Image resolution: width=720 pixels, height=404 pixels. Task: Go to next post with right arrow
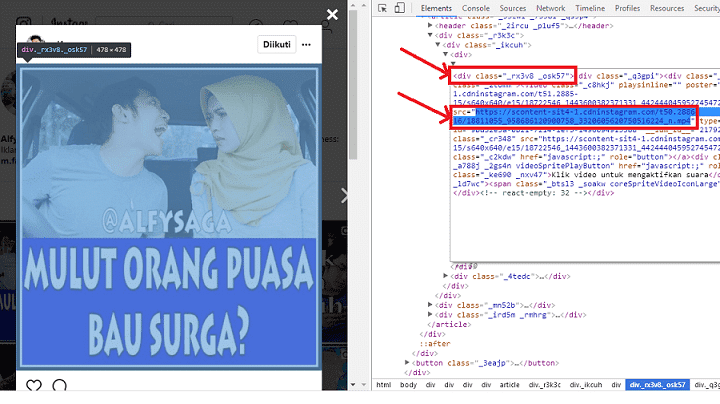[344, 196]
